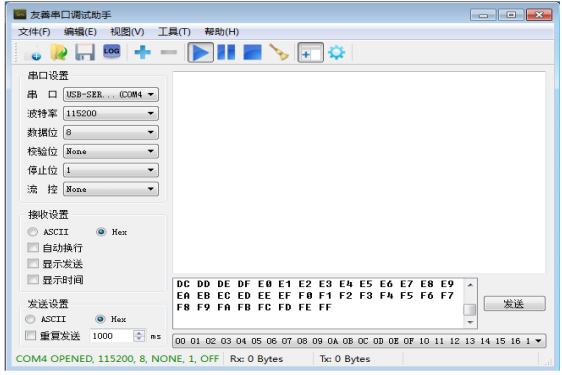
Task: Click inside the hex send text box
Action: pyautogui.click(x=318, y=303)
